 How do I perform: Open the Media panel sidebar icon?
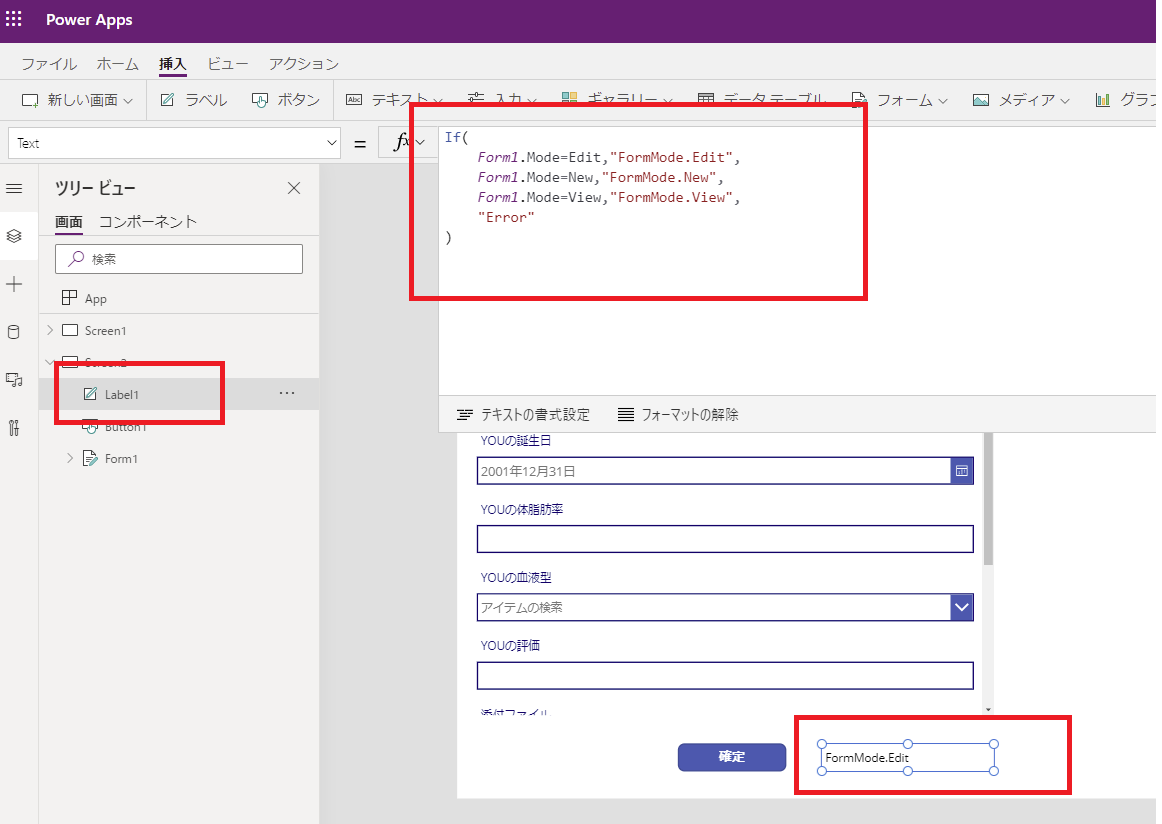(14, 380)
